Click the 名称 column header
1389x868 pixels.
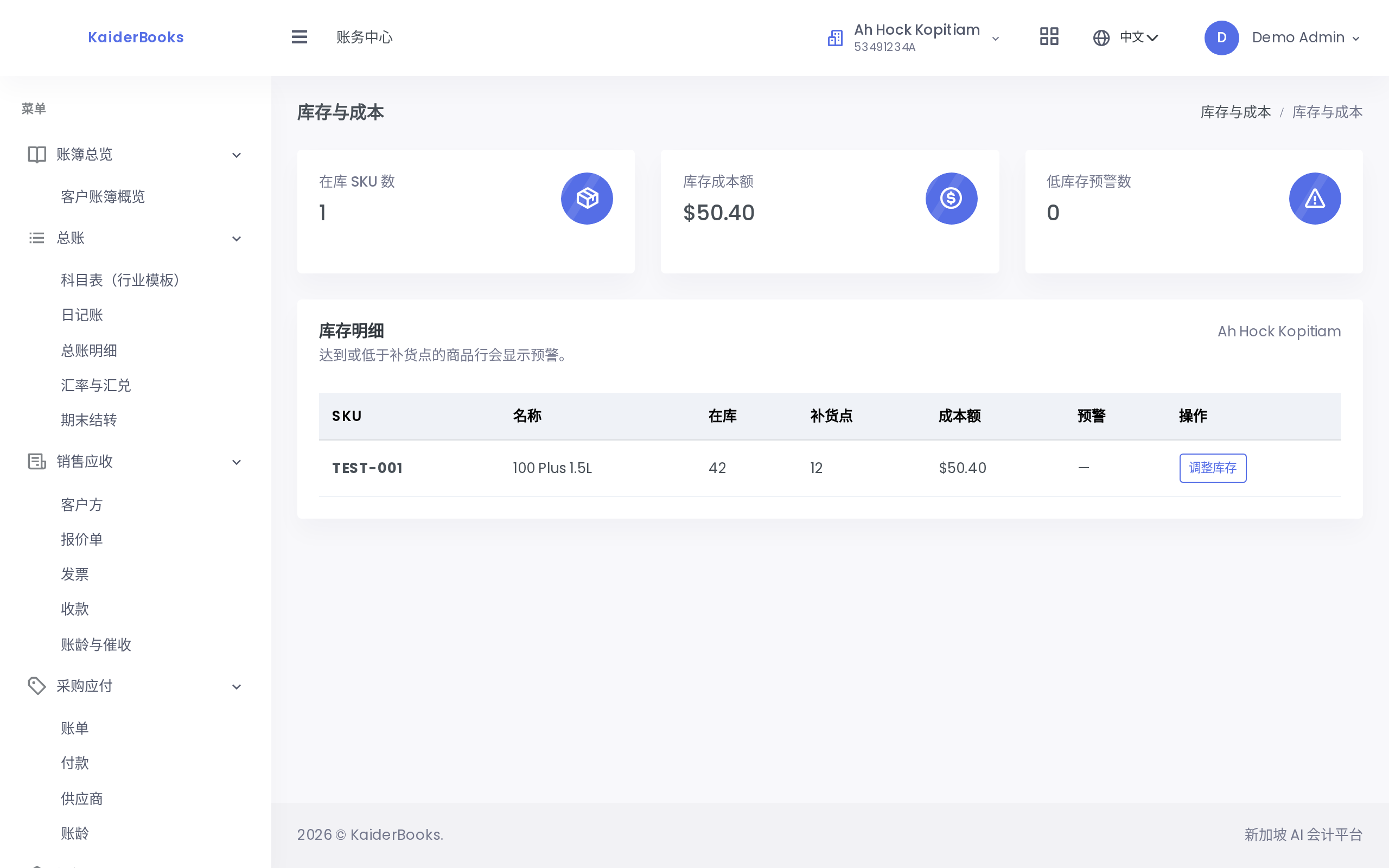(x=527, y=416)
